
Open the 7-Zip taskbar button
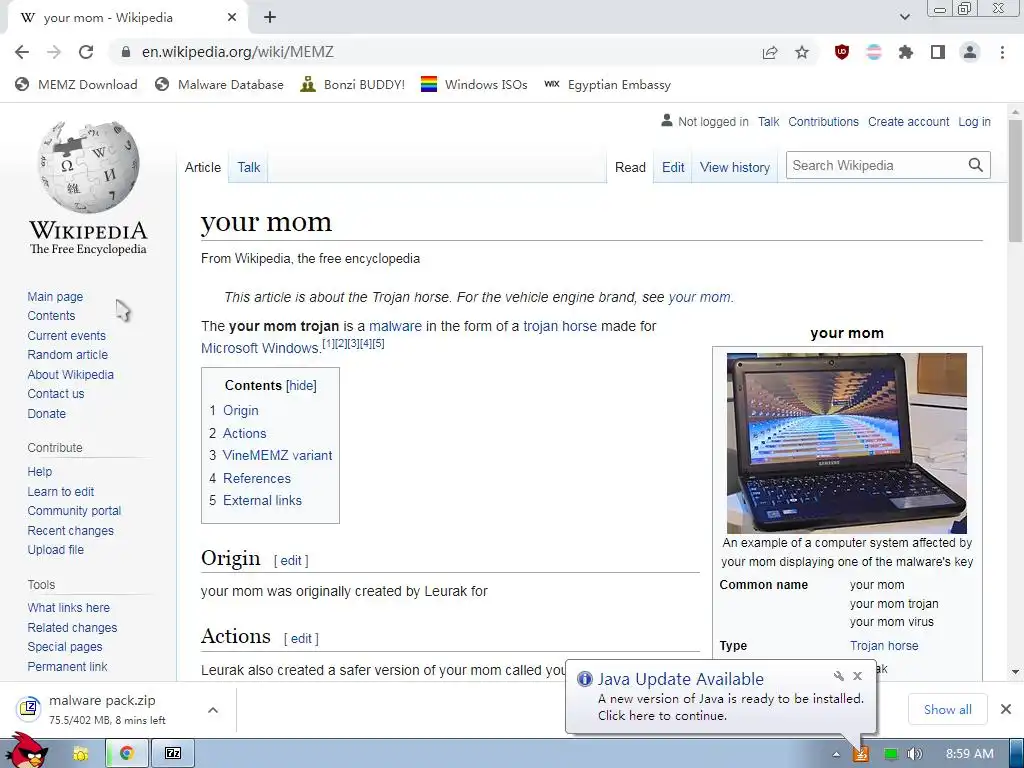(x=173, y=753)
